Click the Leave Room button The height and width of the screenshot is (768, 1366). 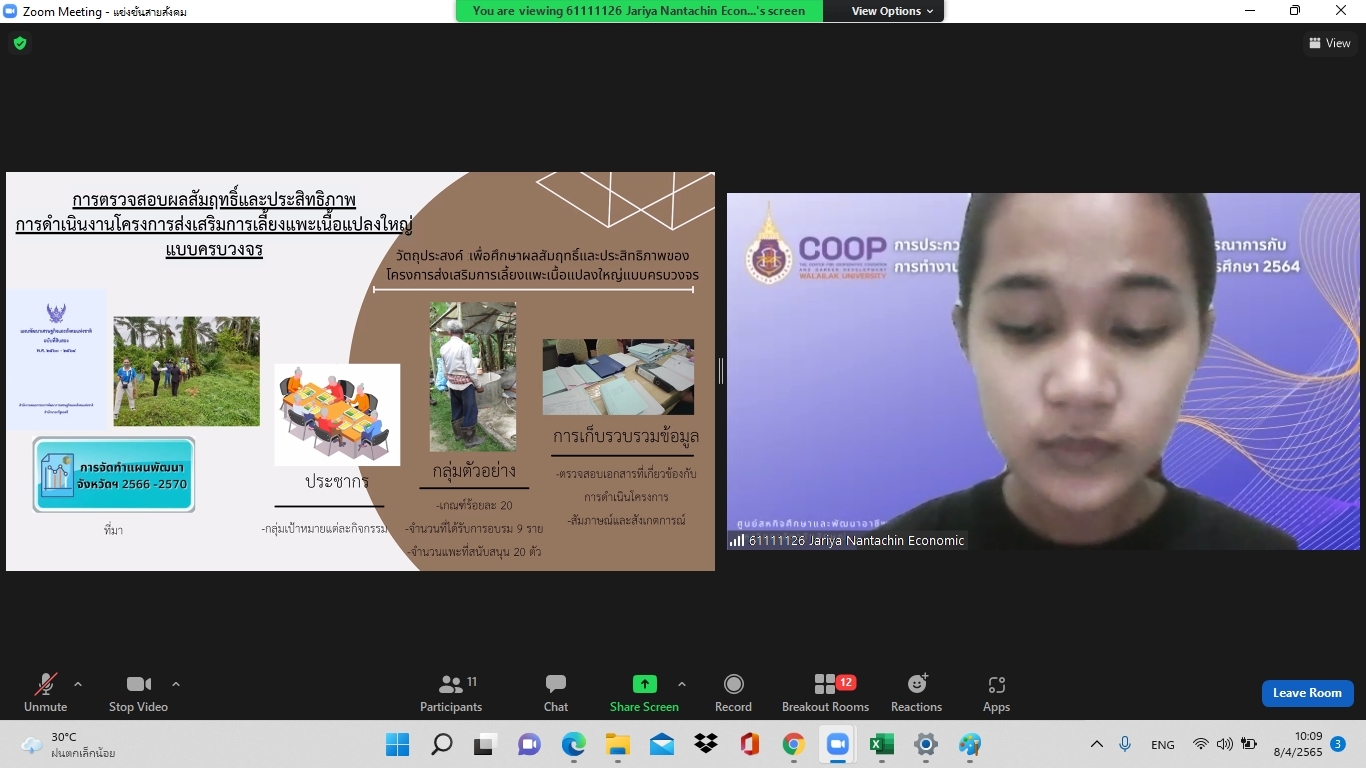(1307, 693)
